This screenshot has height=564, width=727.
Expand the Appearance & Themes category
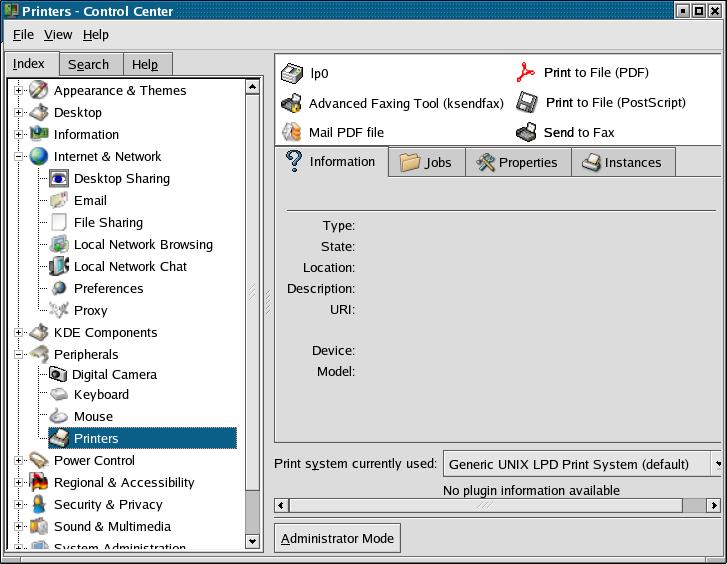(x=19, y=91)
